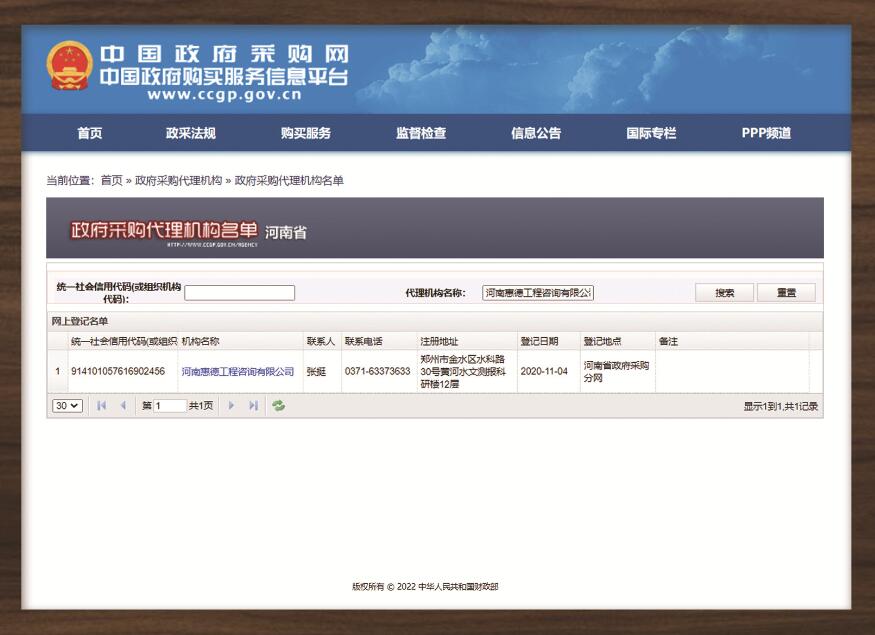Open 政府采购代理机构 breadcrumb link

point(179,180)
